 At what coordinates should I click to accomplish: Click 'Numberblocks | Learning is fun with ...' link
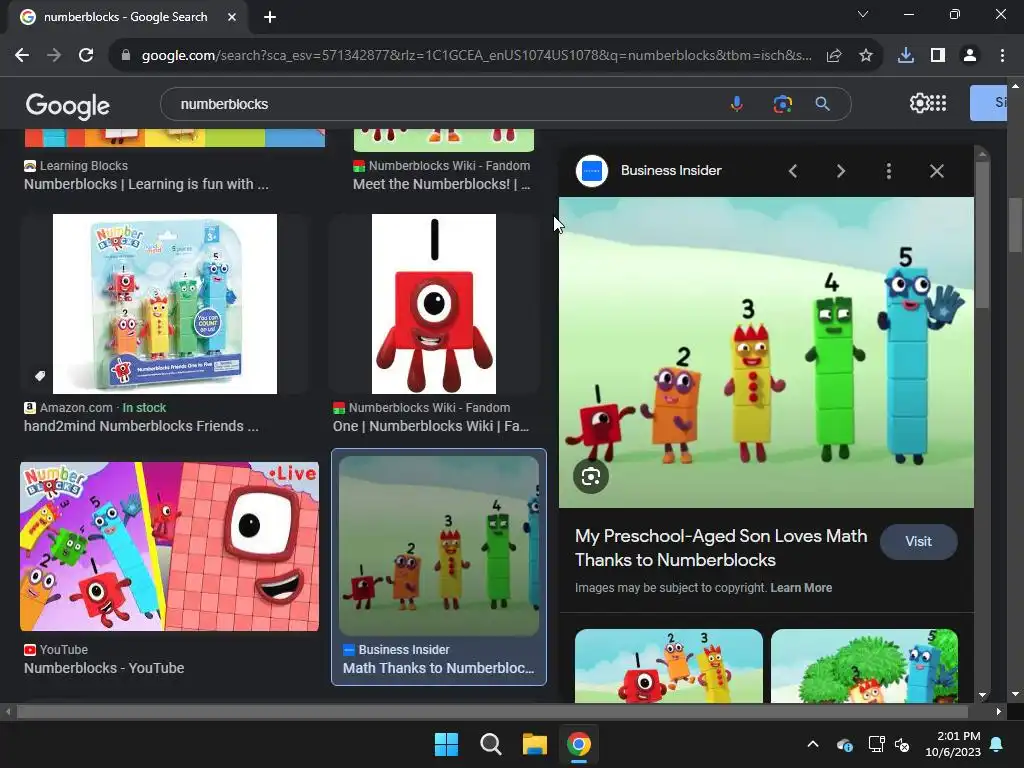click(x=146, y=184)
